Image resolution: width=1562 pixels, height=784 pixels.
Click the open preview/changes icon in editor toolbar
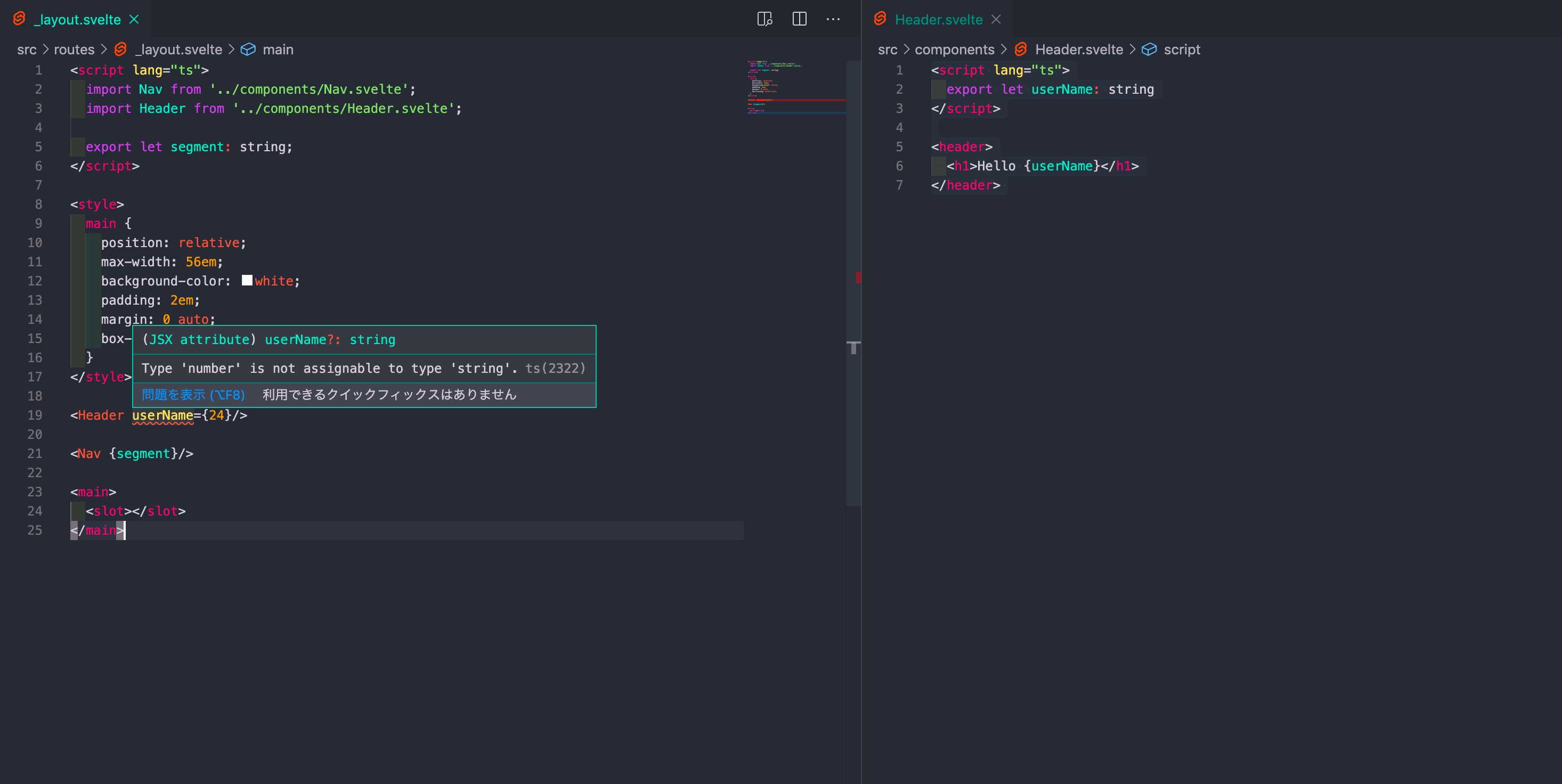[764, 19]
